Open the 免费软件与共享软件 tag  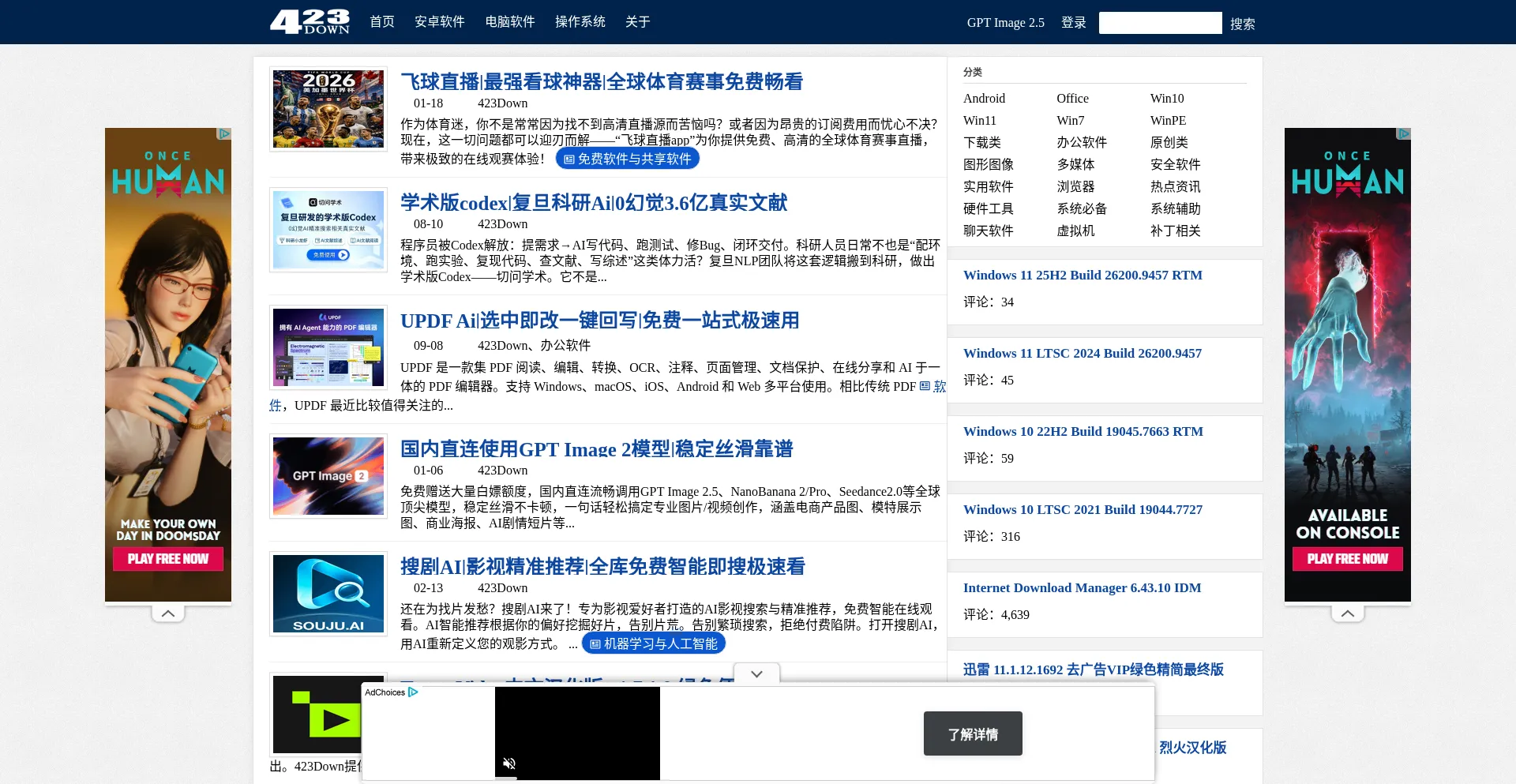coord(628,159)
